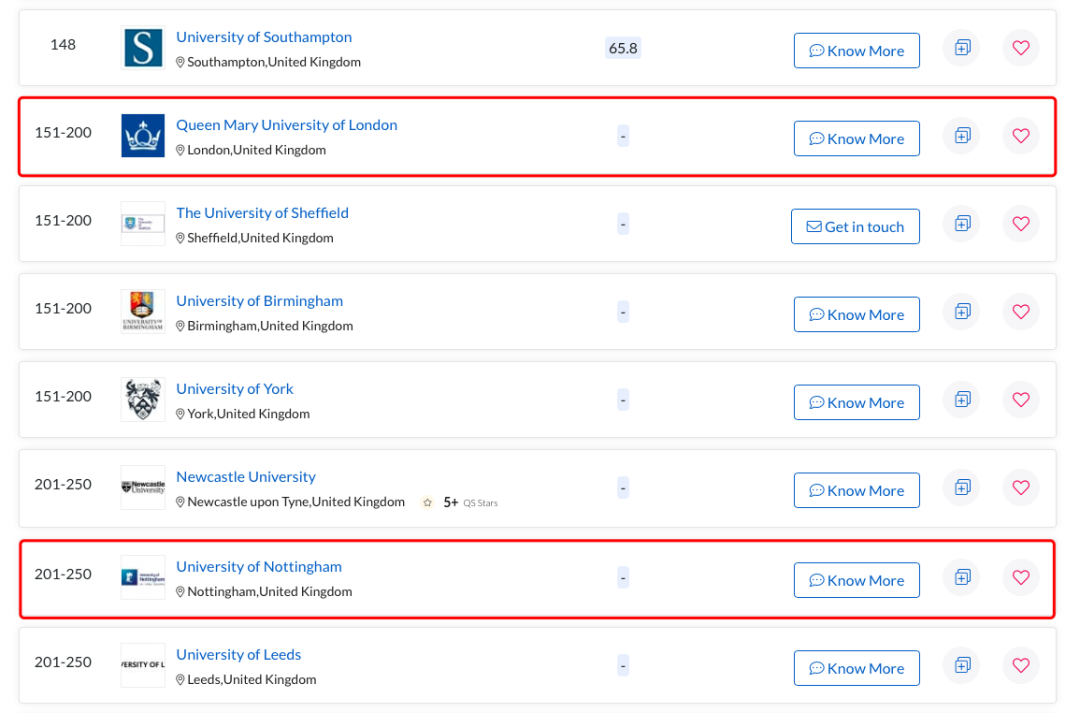Viewport: 1080px width, 713px height.
Task: Open the University of York link
Action: tap(235, 389)
